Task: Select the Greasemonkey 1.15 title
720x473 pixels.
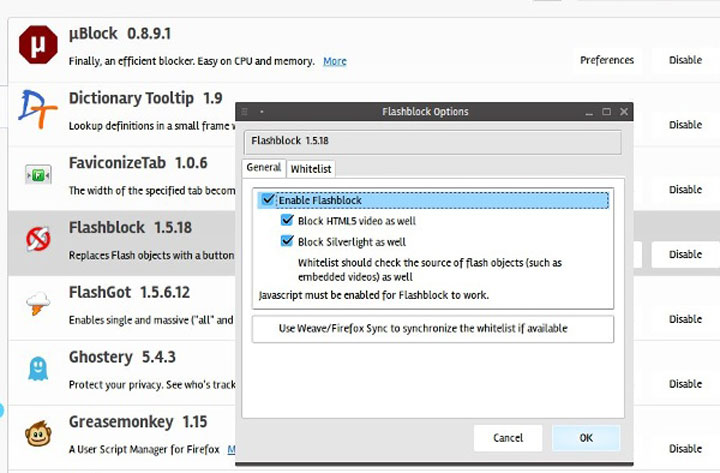Action: point(138,422)
